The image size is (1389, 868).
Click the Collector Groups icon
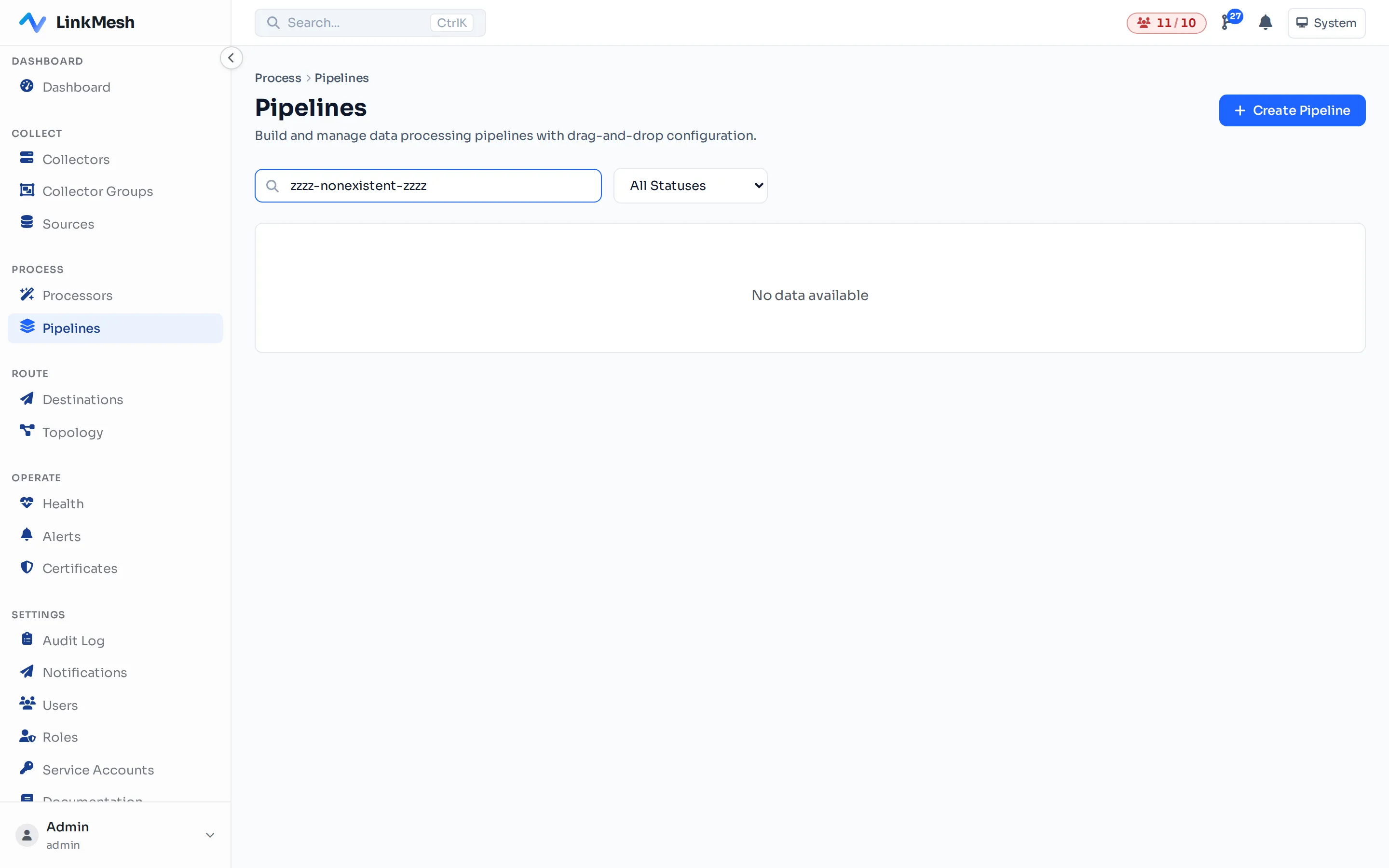tap(27, 190)
